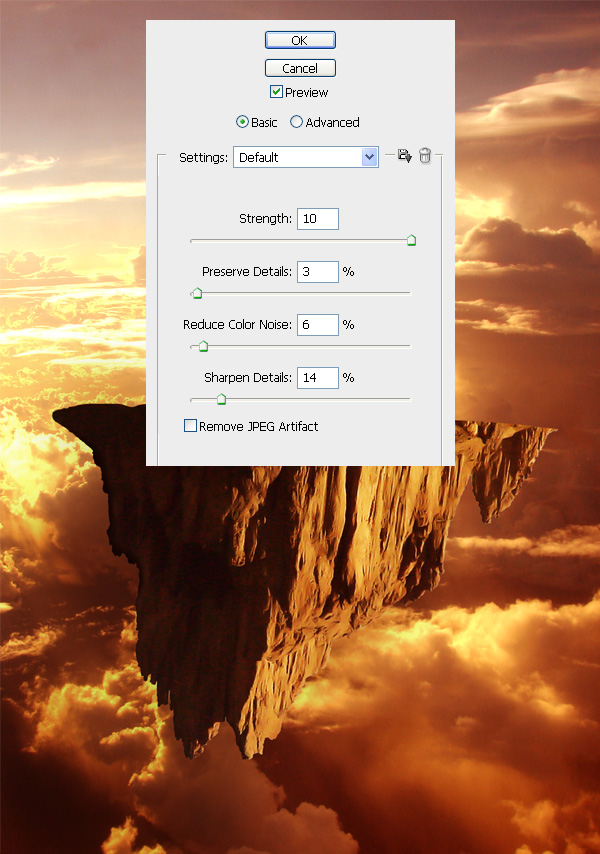Enable Remove JPEG Artifact checkbox

pos(190,425)
